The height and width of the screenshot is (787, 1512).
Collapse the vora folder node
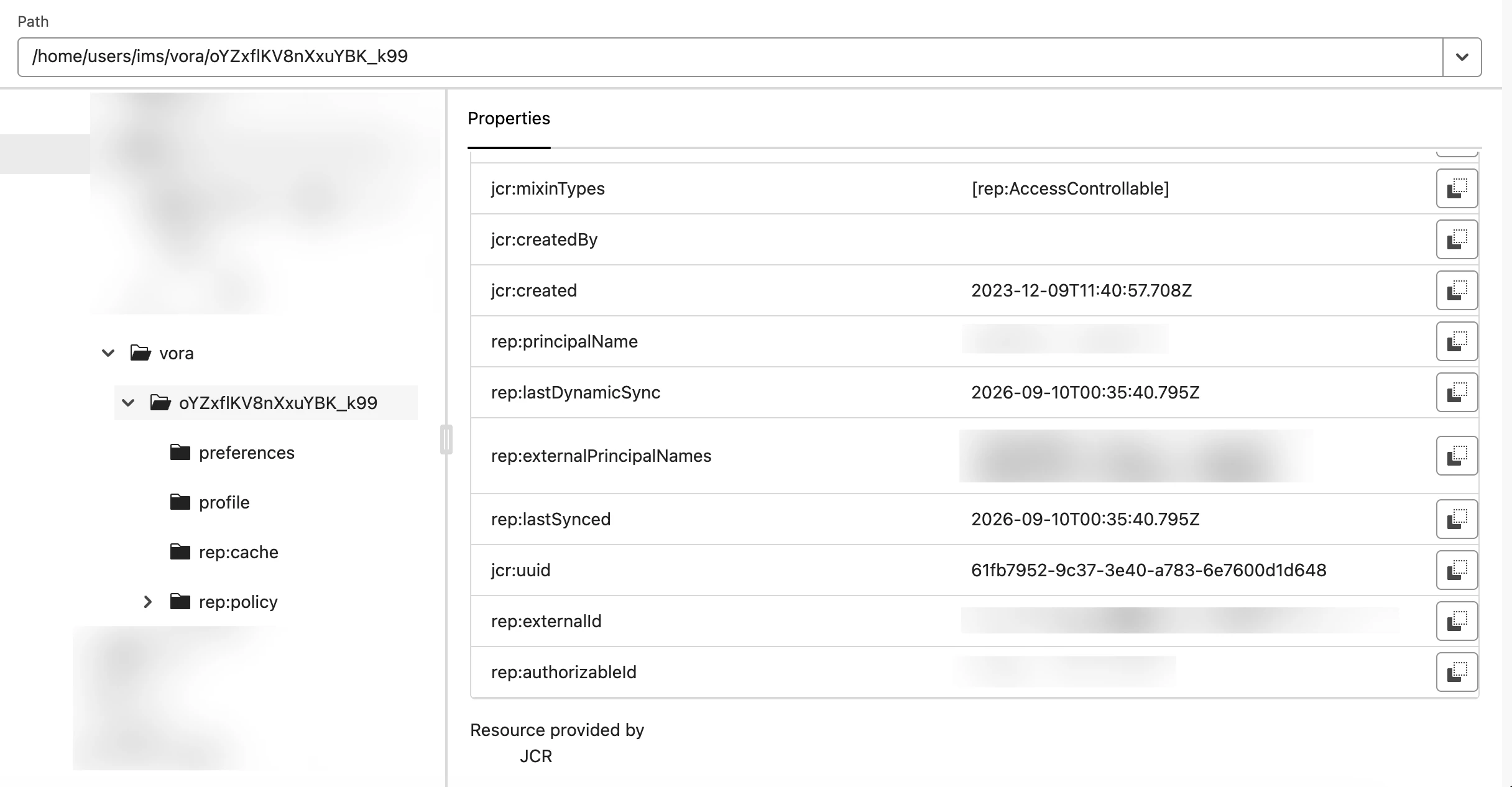click(x=108, y=353)
